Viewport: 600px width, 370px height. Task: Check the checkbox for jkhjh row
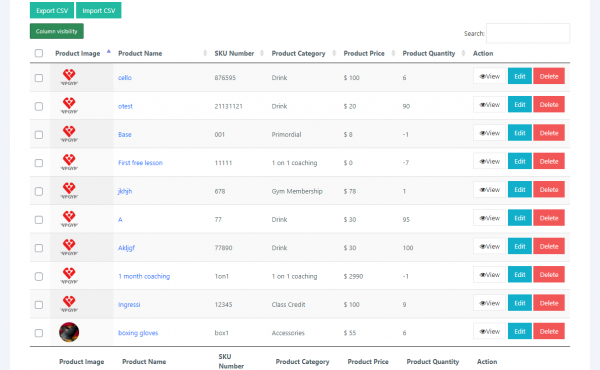tap(39, 191)
